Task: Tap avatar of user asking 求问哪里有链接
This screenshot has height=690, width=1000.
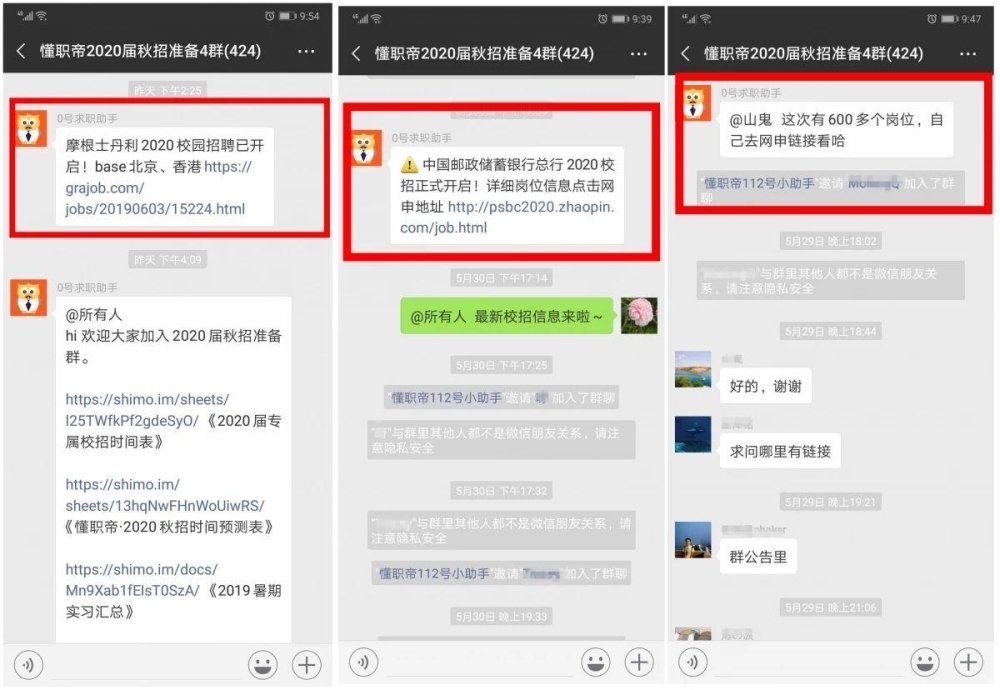Action: (693, 434)
